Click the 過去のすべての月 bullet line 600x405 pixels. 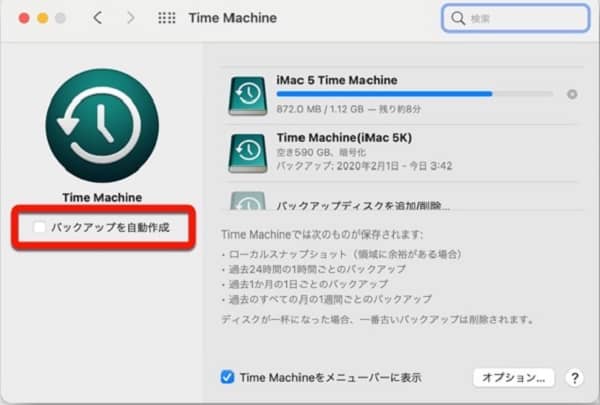326,299
